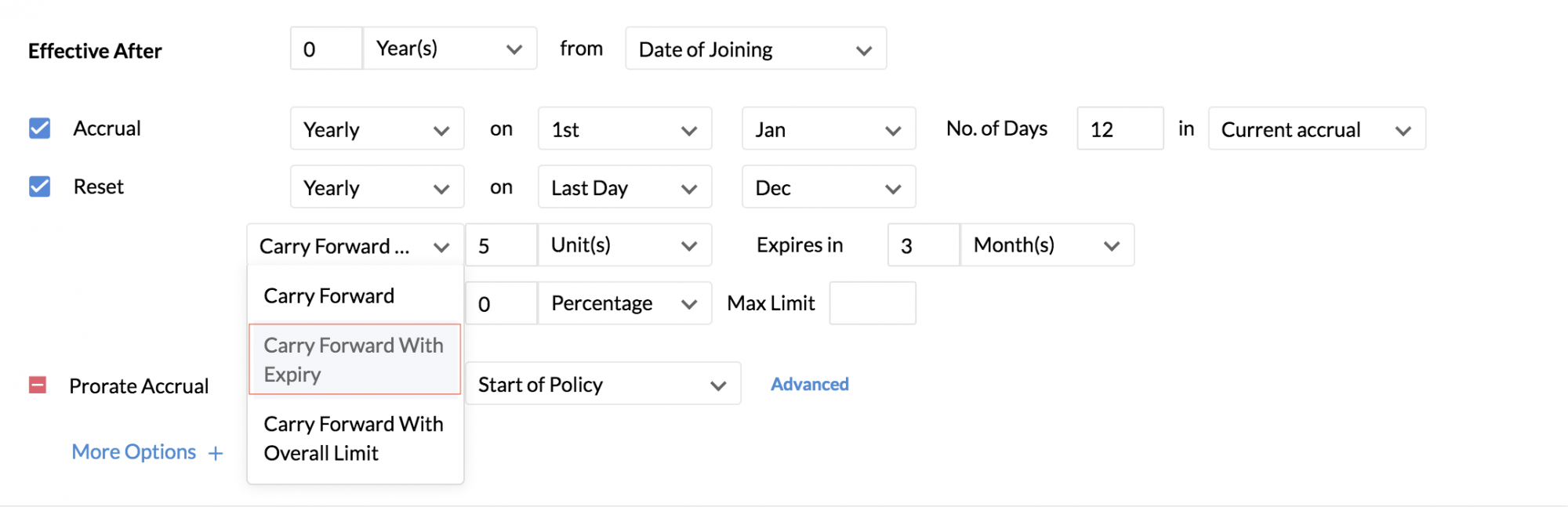Click the Max Limit input field
Viewport: 1568px width, 507px height.
pyautogui.click(x=872, y=303)
